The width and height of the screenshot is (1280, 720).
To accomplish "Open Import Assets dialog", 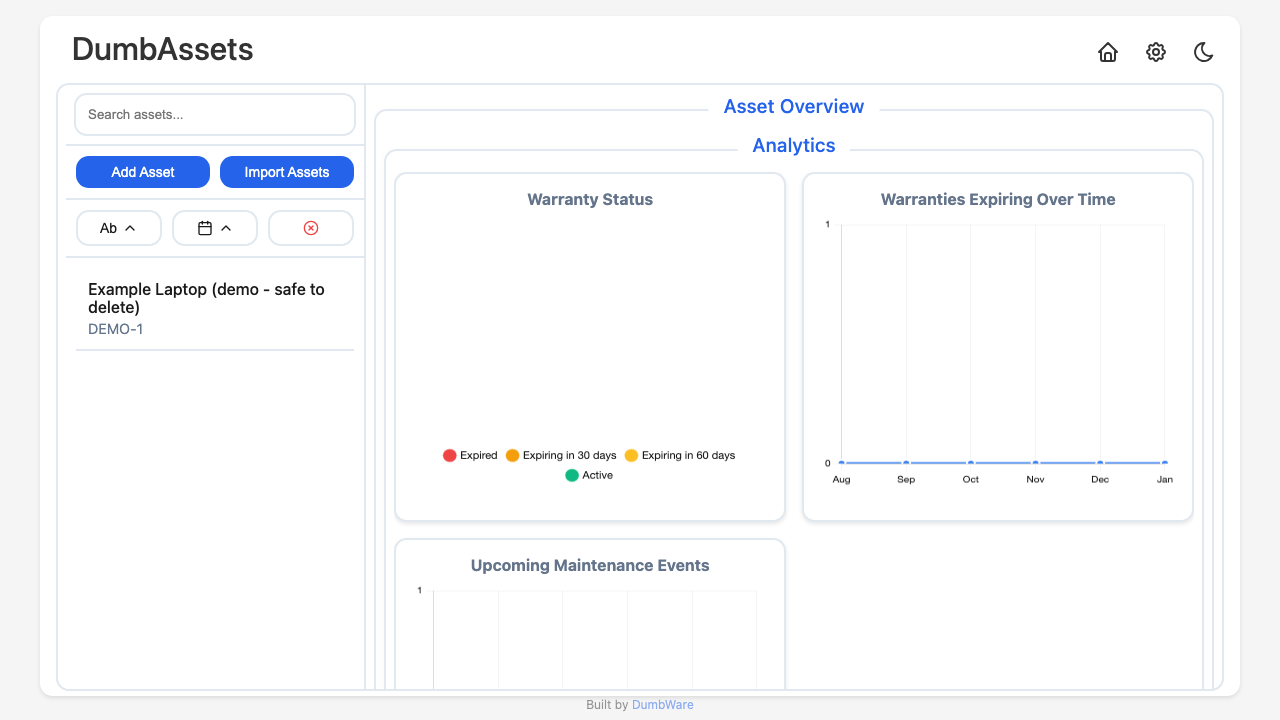I will (x=287, y=172).
